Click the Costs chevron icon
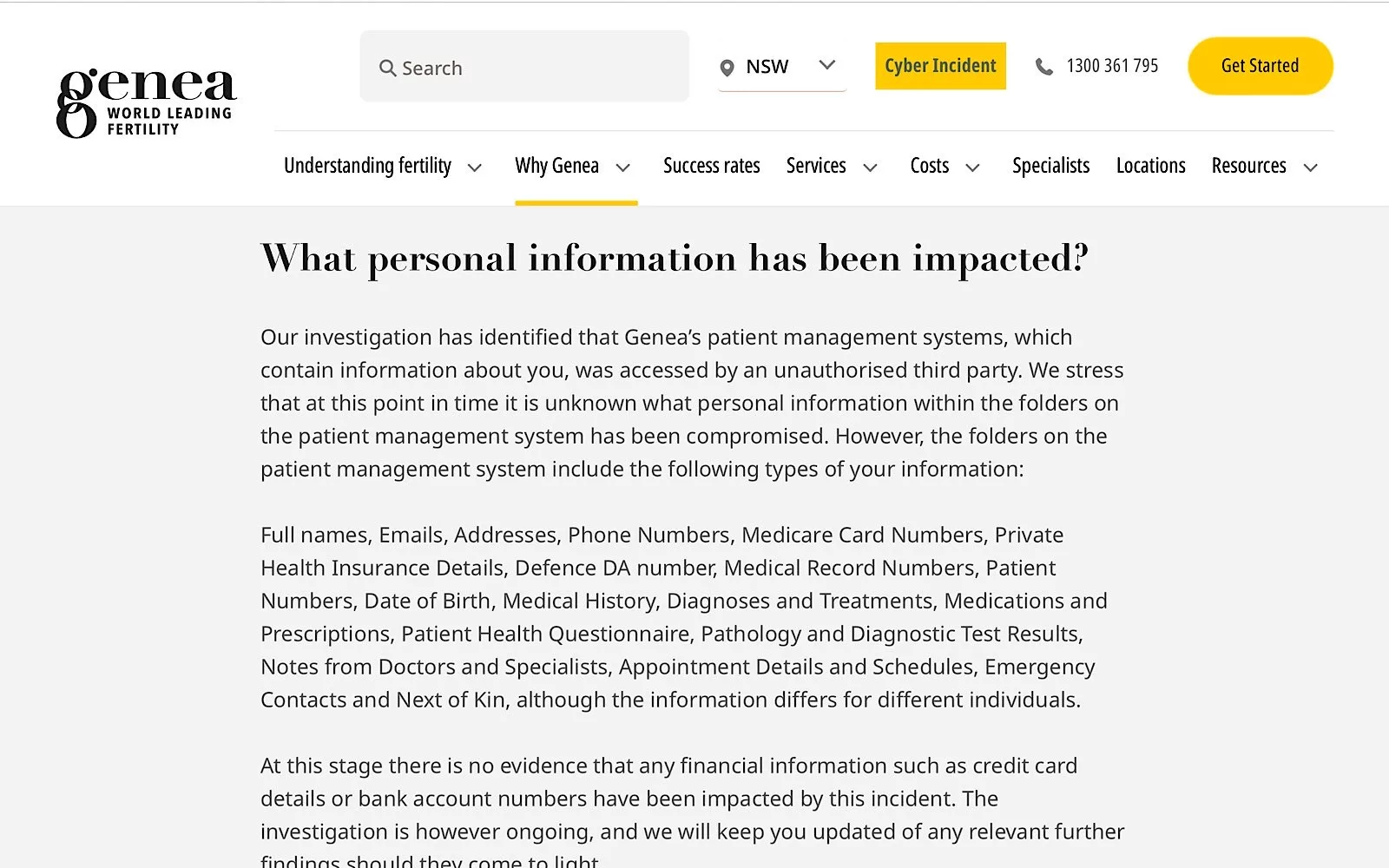 972,168
